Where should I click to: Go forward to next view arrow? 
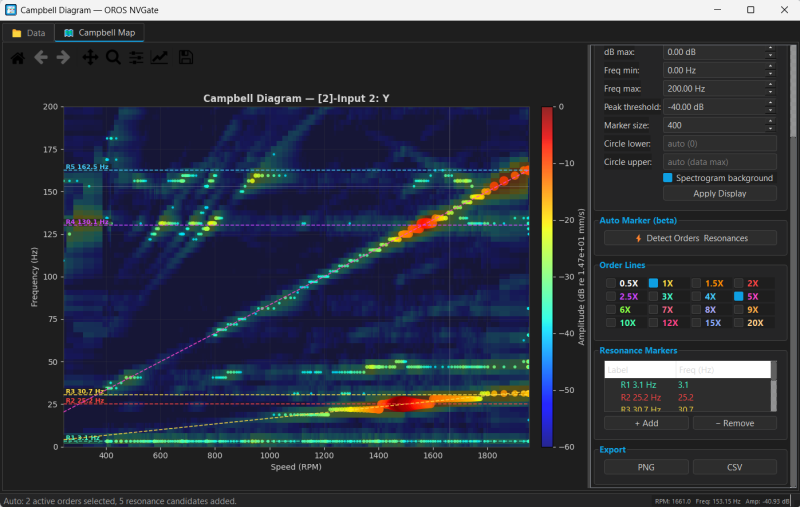(x=63, y=58)
